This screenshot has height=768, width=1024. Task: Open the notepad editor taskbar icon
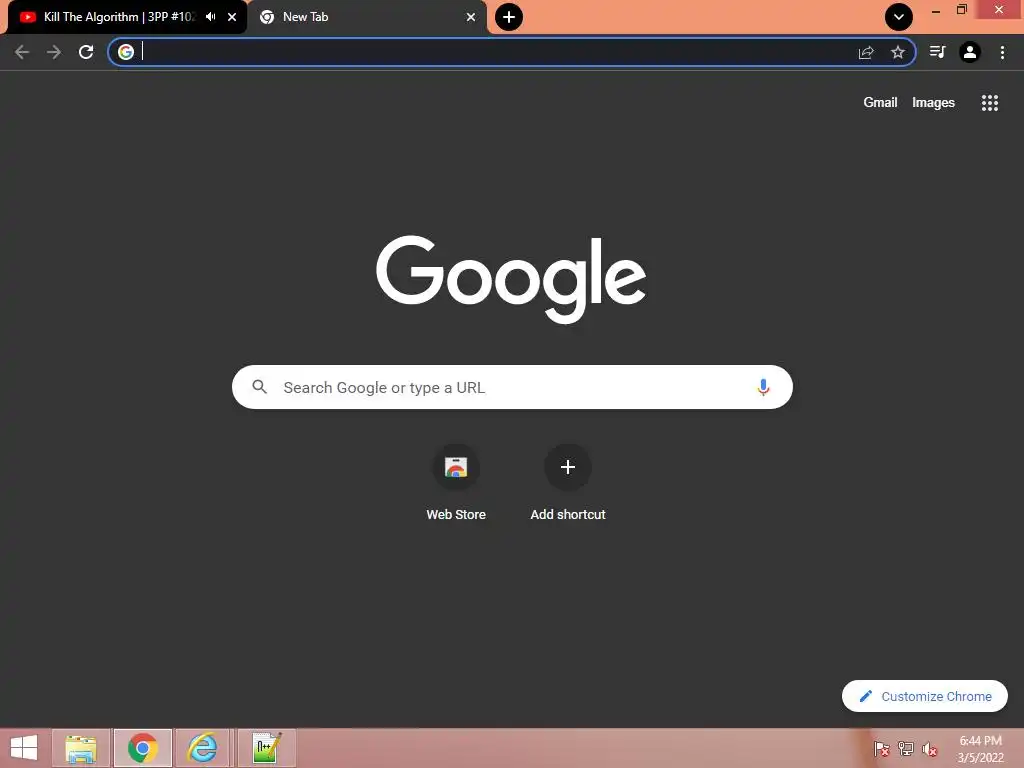(267, 748)
